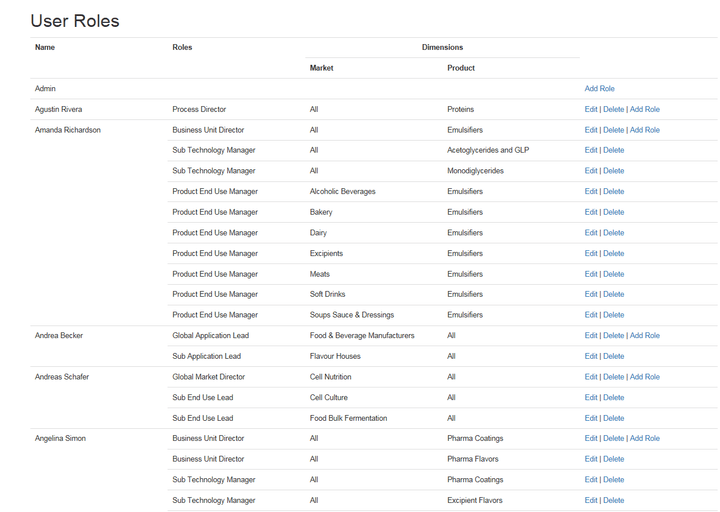Add Role for Agustin Rivera
This screenshot has width=720, height=512.
tap(644, 110)
